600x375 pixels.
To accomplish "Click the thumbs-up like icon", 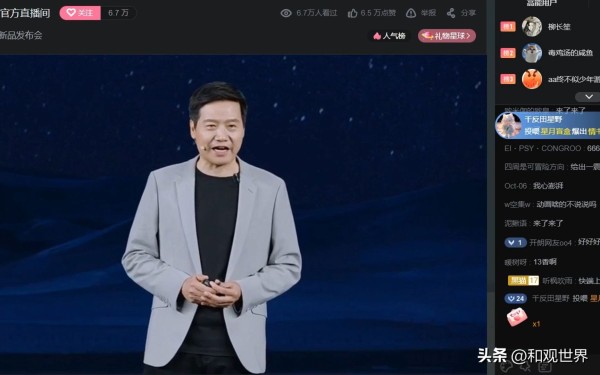I will click(x=352, y=13).
